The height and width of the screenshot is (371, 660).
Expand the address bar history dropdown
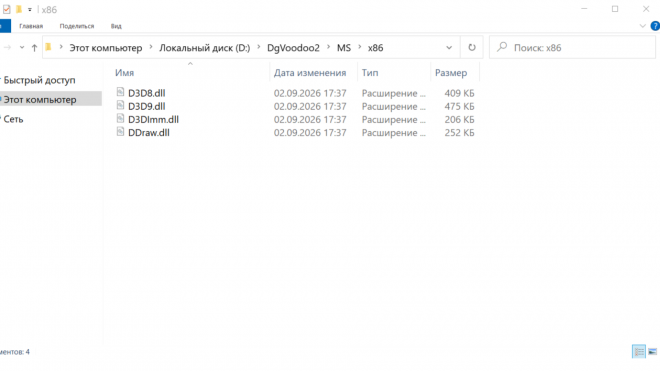449,48
